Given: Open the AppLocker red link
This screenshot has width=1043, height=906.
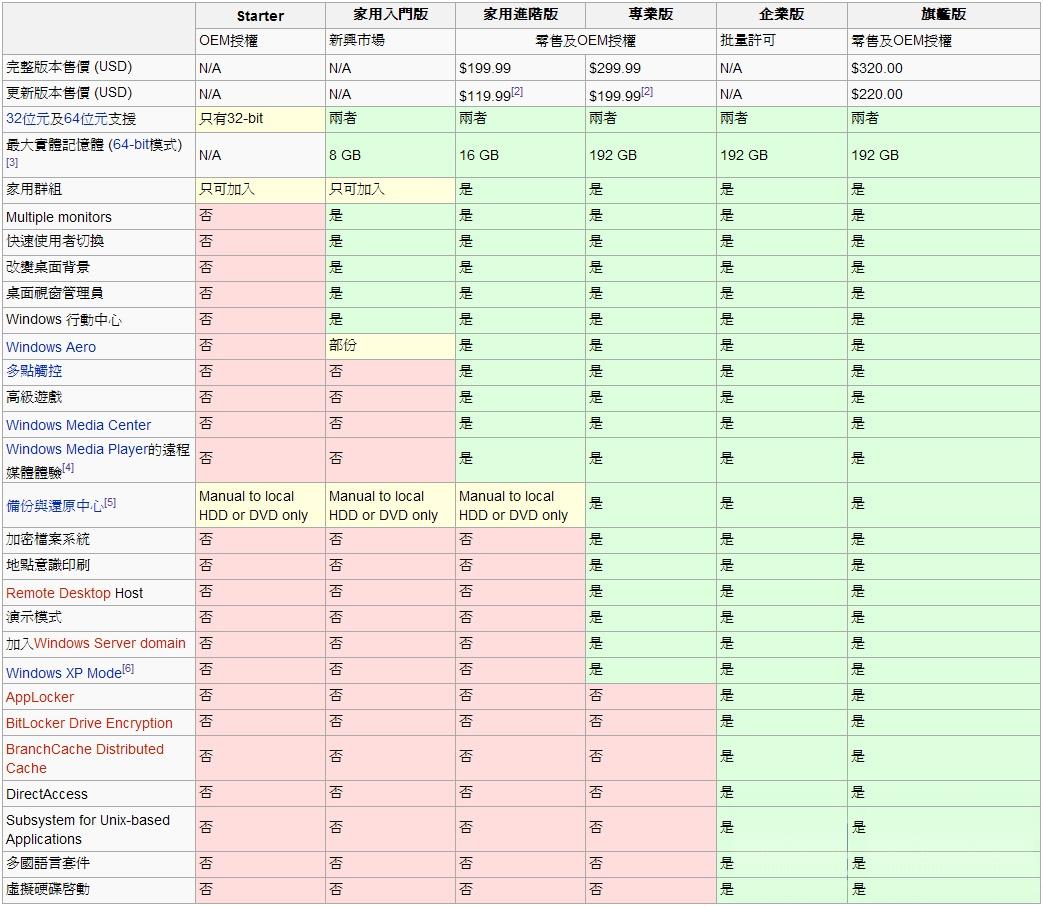Looking at the screenshot, I should pos(40,698).
